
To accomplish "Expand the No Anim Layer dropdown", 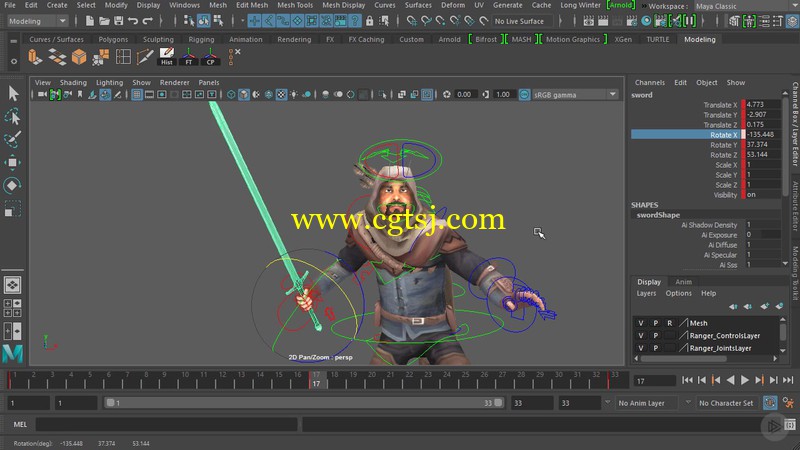I will (x=647, y=403).
